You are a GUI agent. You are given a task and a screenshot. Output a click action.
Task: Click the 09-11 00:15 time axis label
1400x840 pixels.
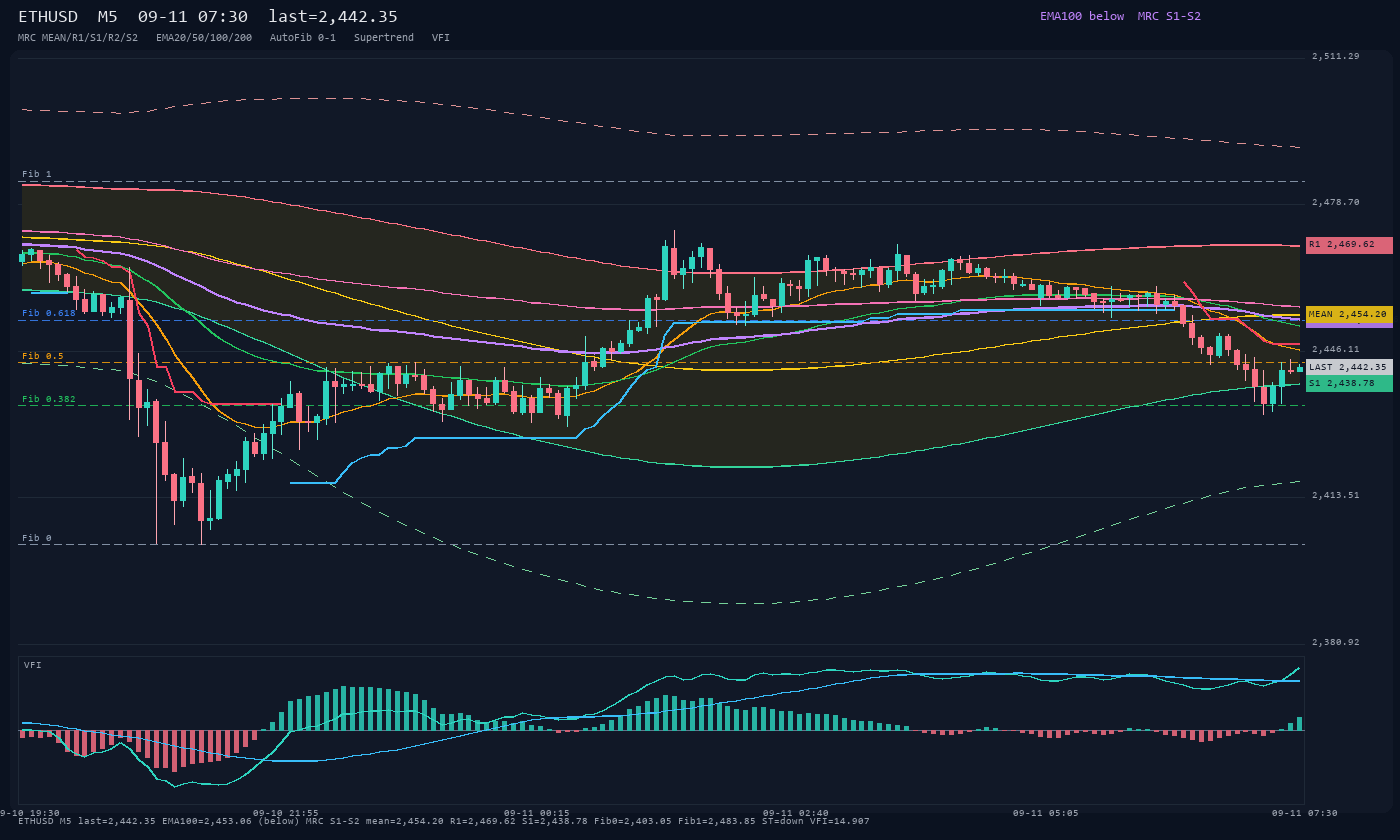537,813
